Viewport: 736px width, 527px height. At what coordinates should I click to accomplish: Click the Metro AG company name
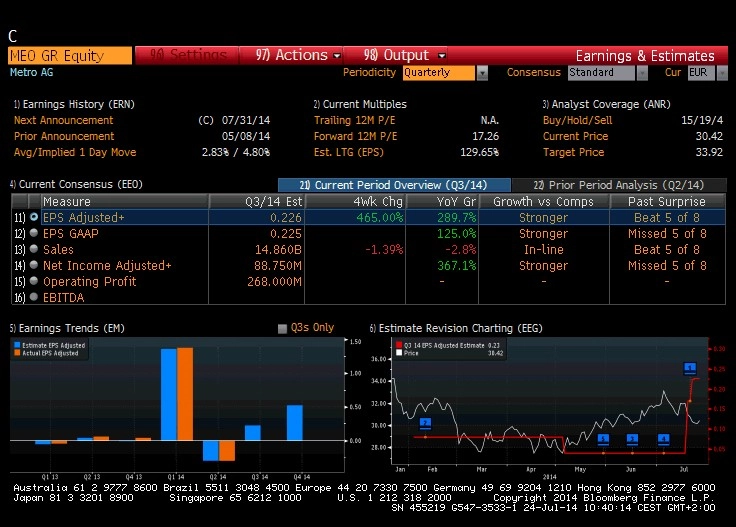pos(31,72)
